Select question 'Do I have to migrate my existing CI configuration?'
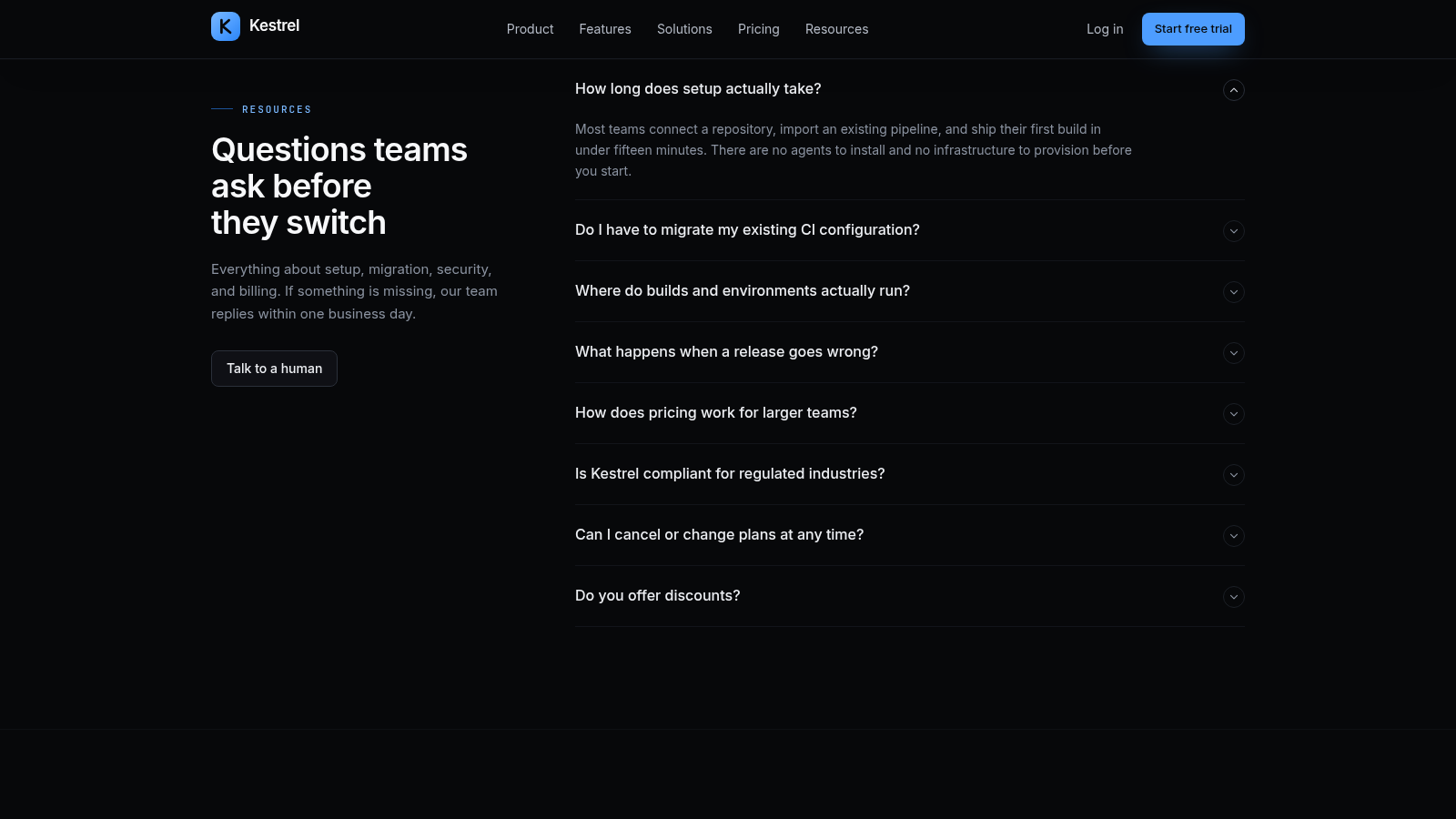Screen dimensions: 1456x819 747,230
